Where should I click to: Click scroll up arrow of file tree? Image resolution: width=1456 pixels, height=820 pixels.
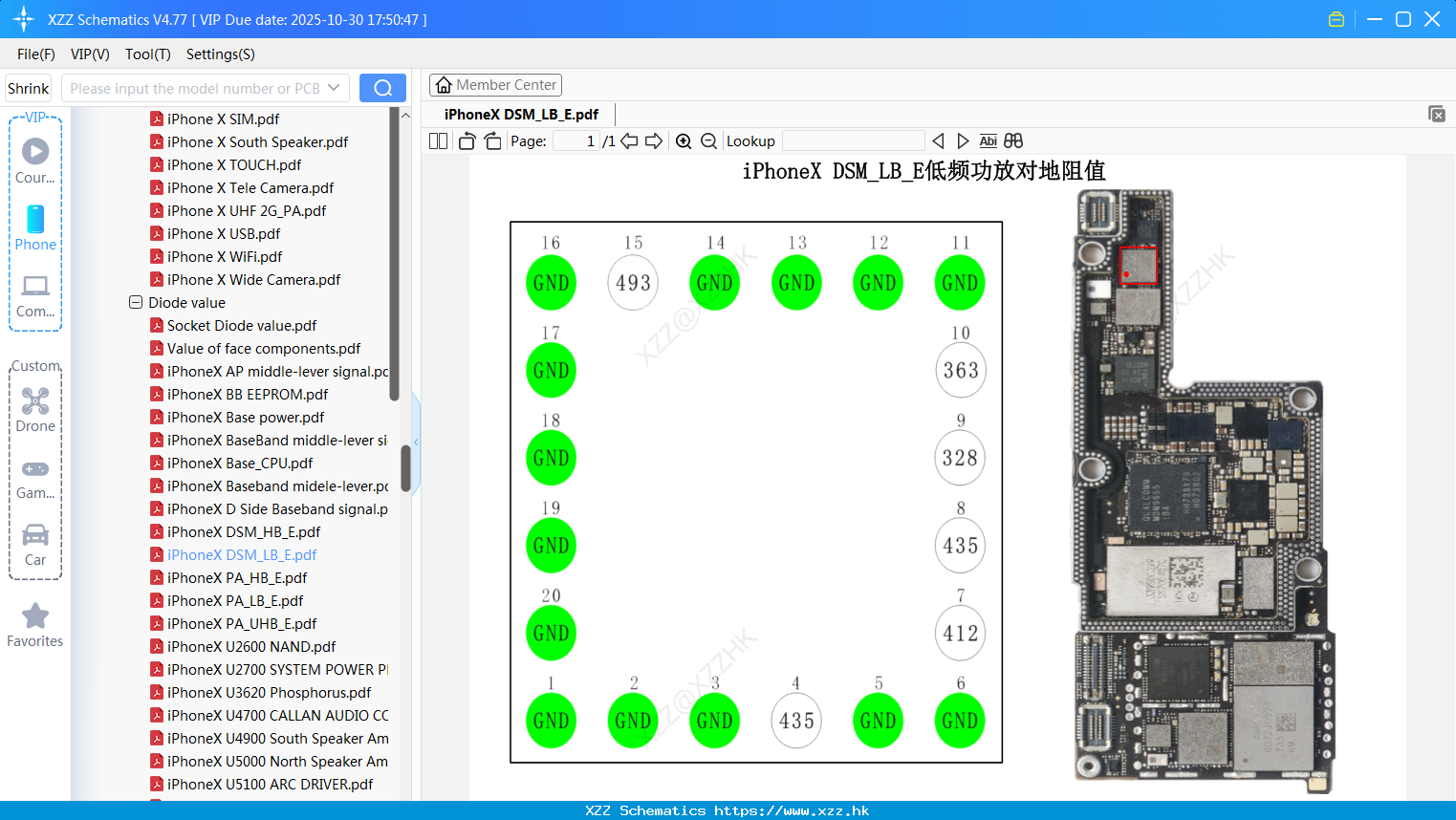point(405,115)
